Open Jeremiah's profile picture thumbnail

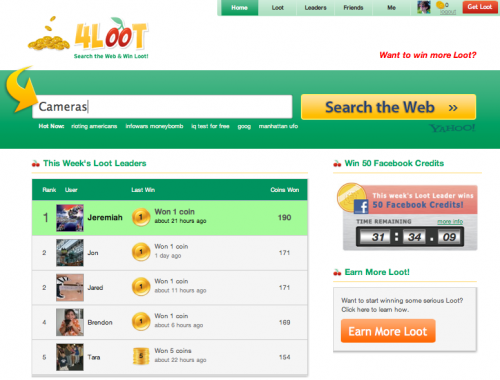(70, 218)
